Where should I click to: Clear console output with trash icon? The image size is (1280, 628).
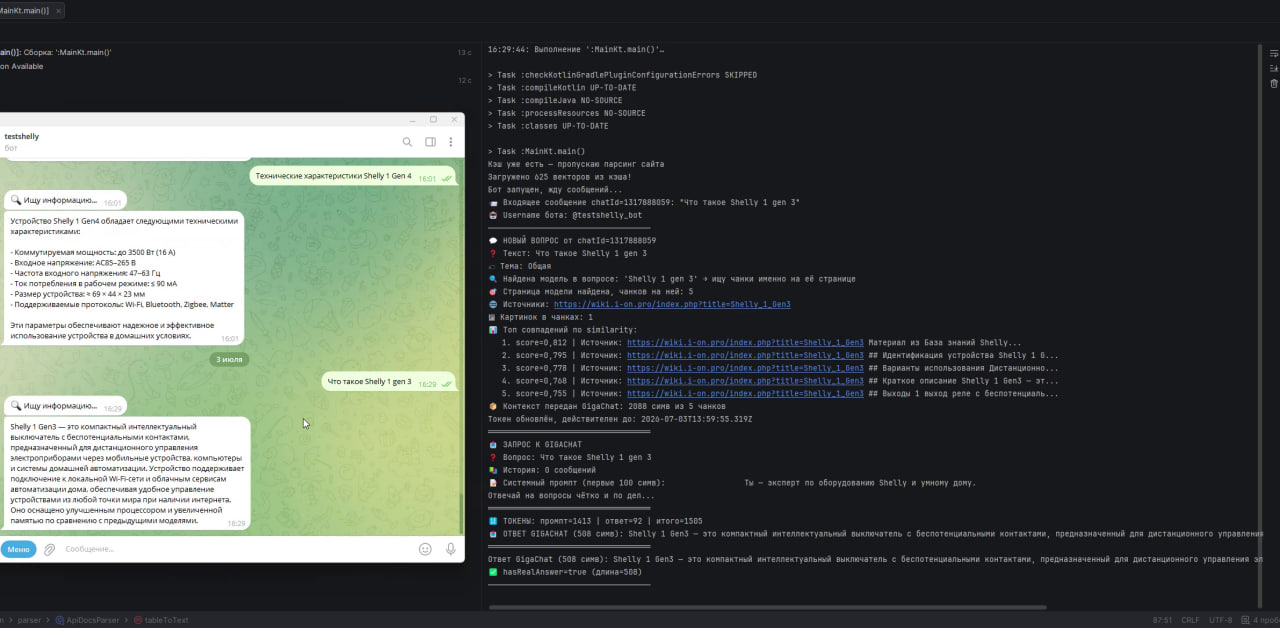[x=1273, y=84]
